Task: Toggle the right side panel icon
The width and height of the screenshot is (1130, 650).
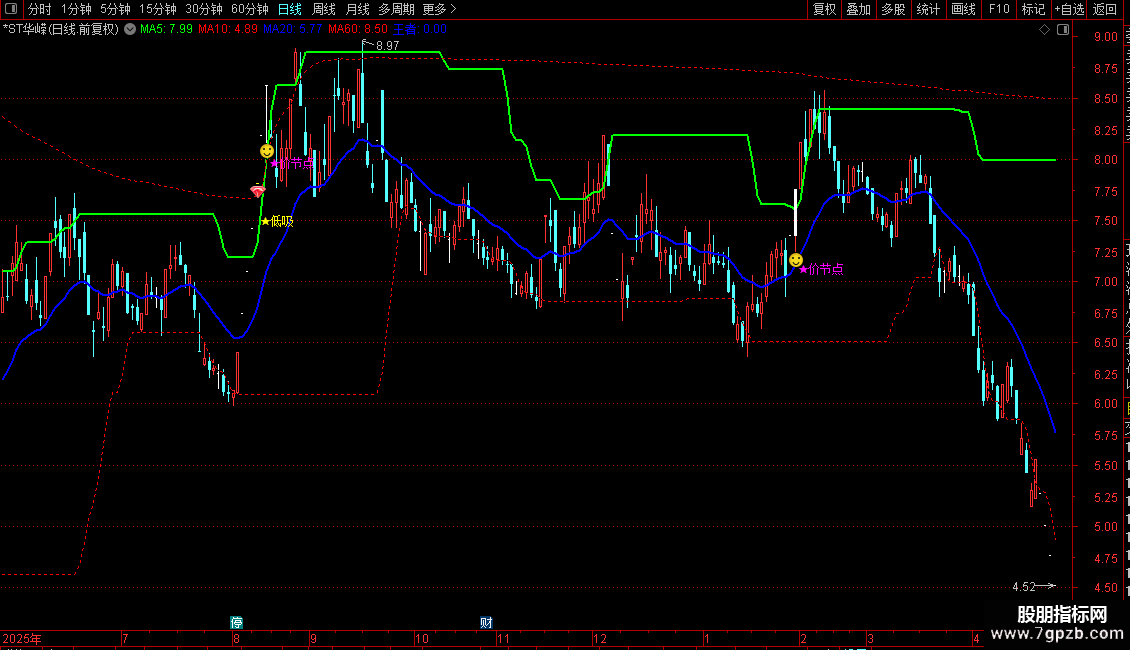Action: 1063,30
